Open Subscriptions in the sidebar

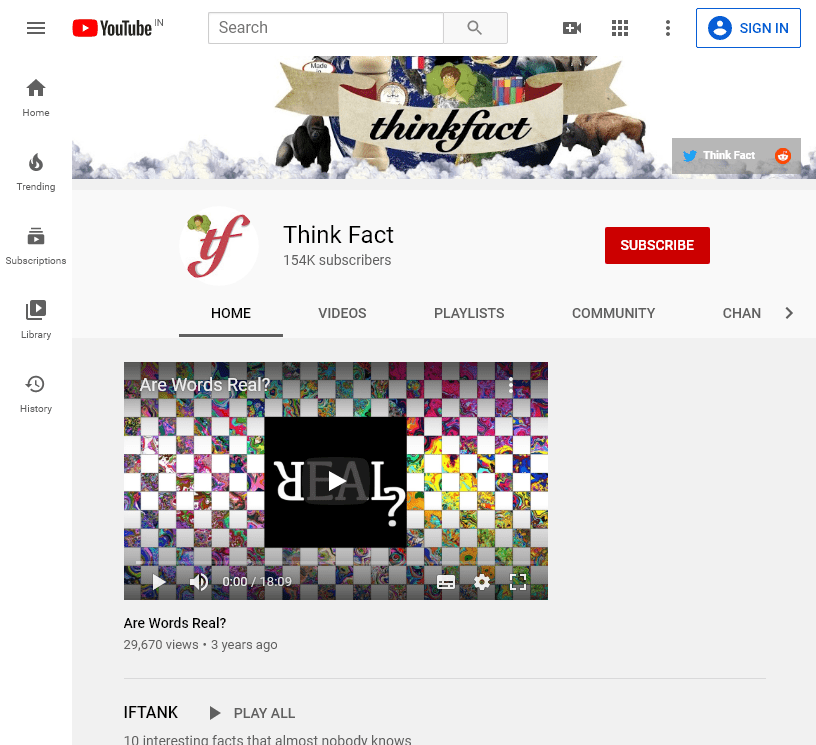click(x=36, y=246)
